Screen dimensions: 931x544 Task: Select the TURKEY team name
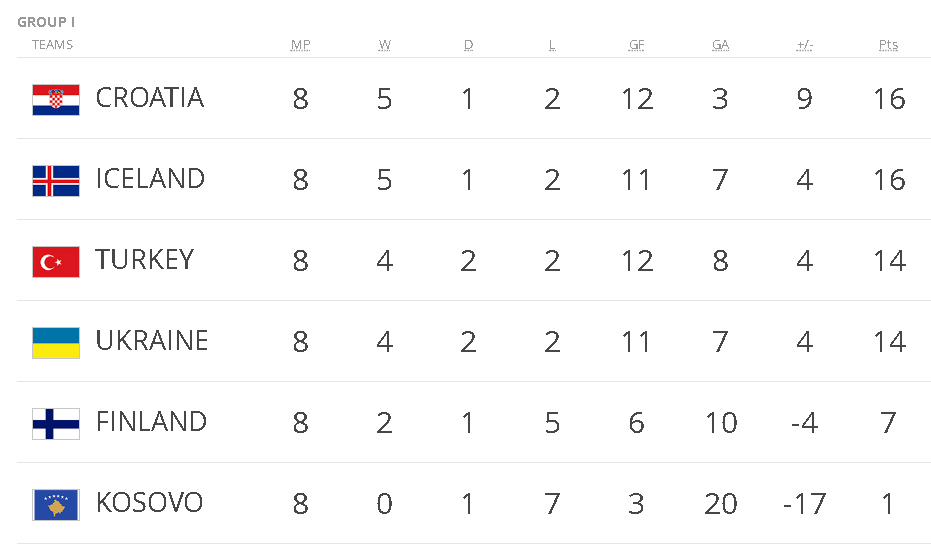tap(144, 260)
